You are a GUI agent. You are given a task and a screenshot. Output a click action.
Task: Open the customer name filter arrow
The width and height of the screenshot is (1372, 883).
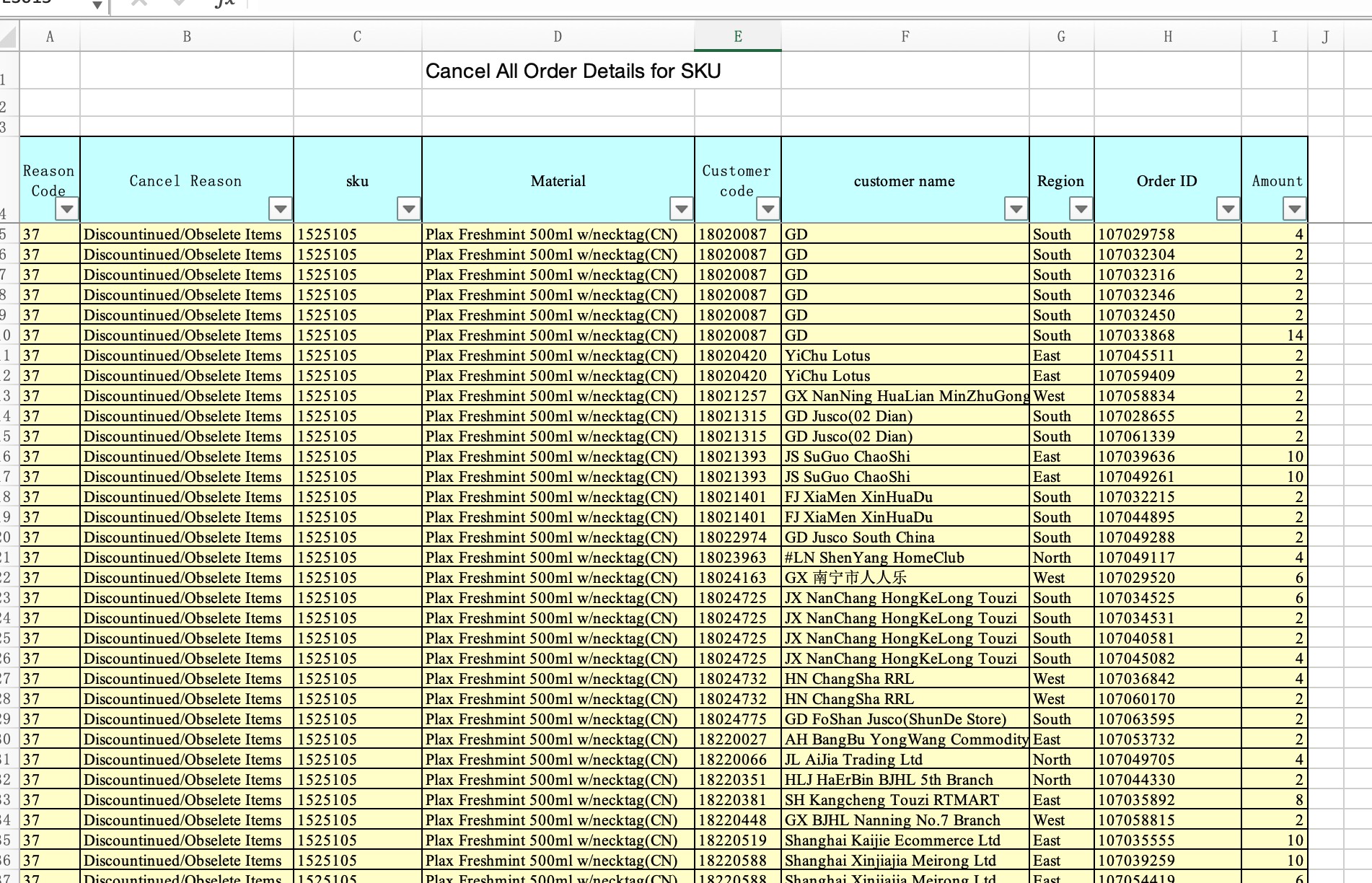(1016, 209)
